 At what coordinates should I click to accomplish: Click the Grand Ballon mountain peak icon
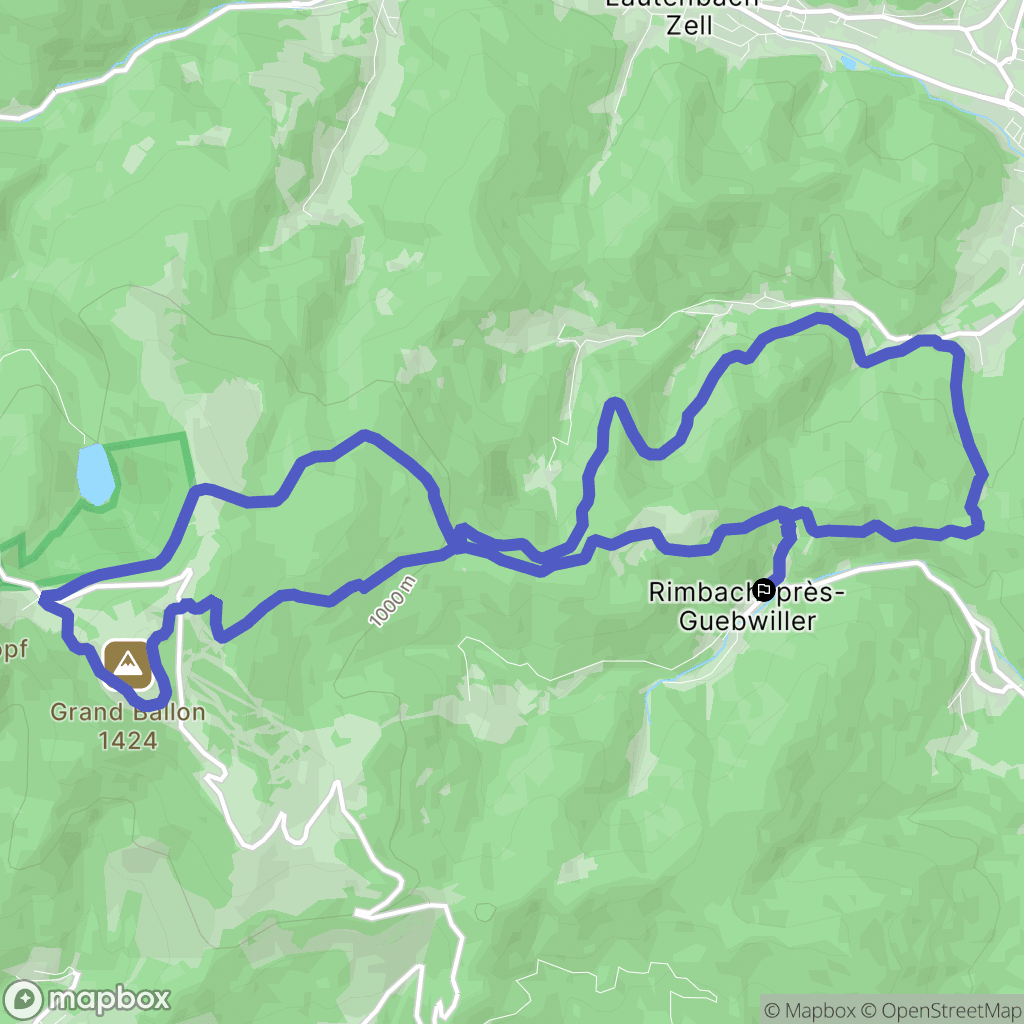click(128, 664)
